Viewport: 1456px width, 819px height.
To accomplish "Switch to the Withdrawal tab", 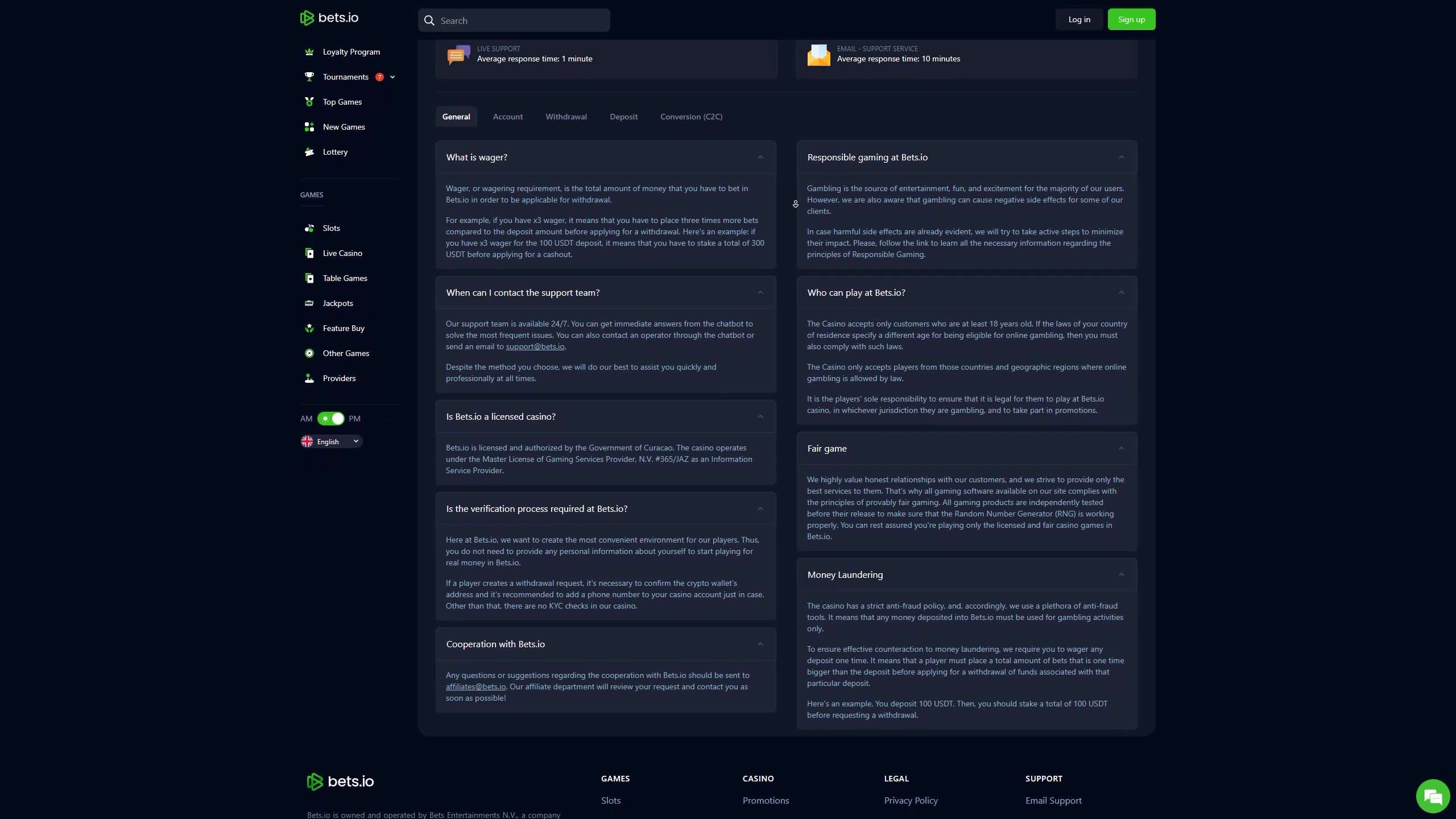I will point(566,117).
